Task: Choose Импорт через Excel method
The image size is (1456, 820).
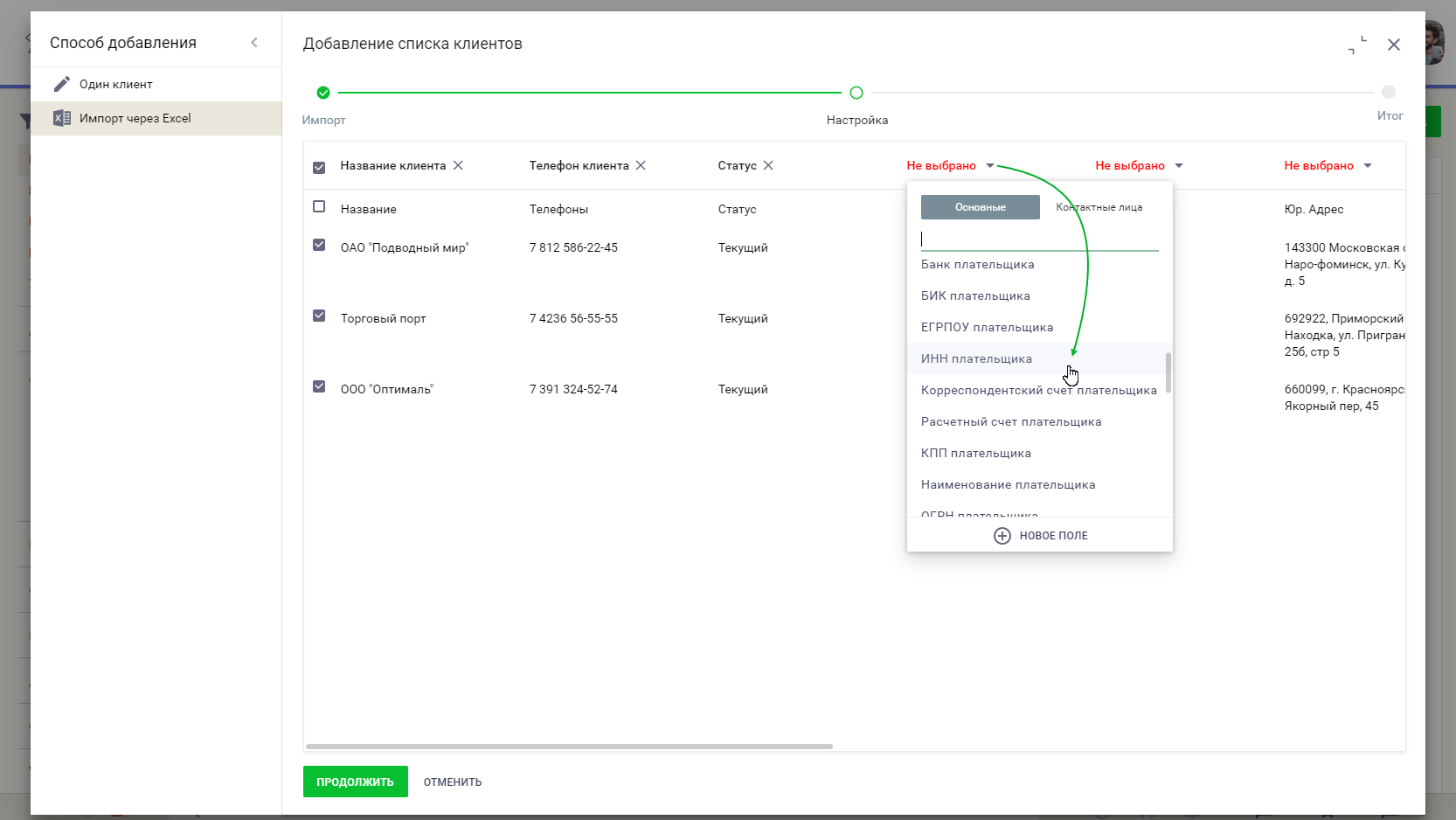Action: click(156, 118)
